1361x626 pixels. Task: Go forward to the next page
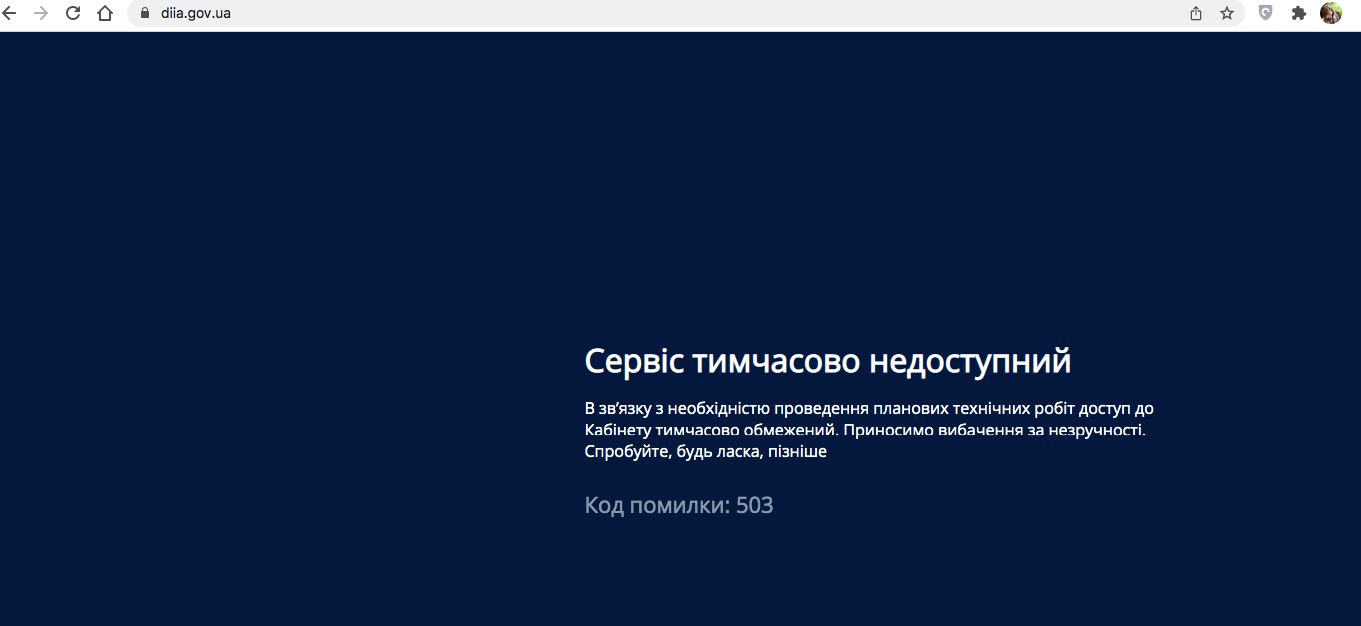tap(44, 14)
